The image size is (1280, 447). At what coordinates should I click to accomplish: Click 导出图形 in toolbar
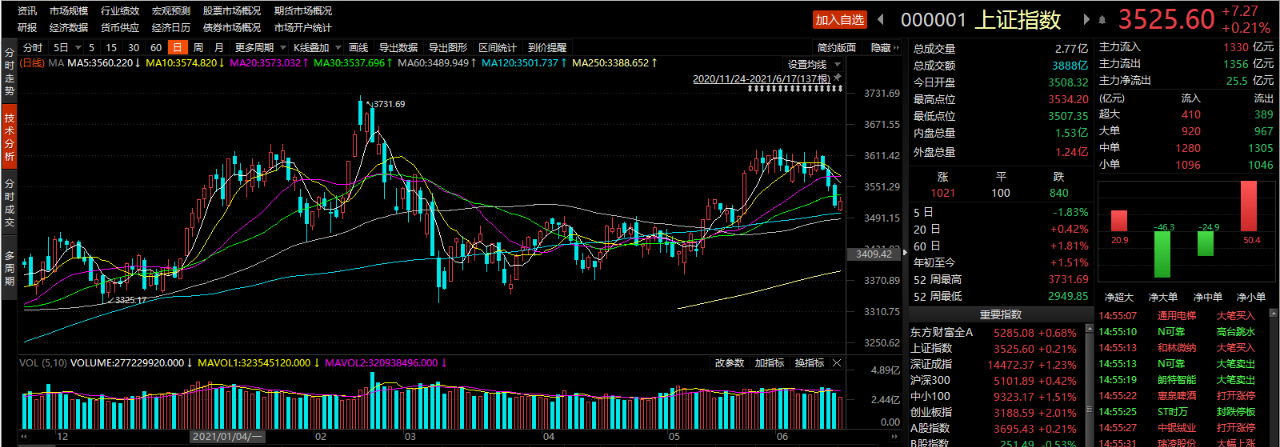click(448, 47)
